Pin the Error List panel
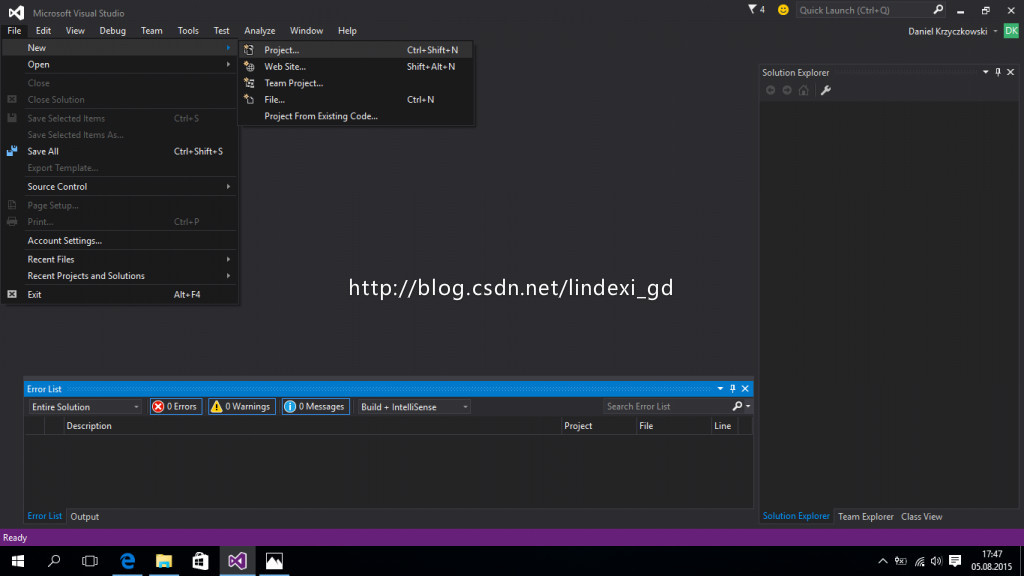1024x576 pixels. click(733, 389)
